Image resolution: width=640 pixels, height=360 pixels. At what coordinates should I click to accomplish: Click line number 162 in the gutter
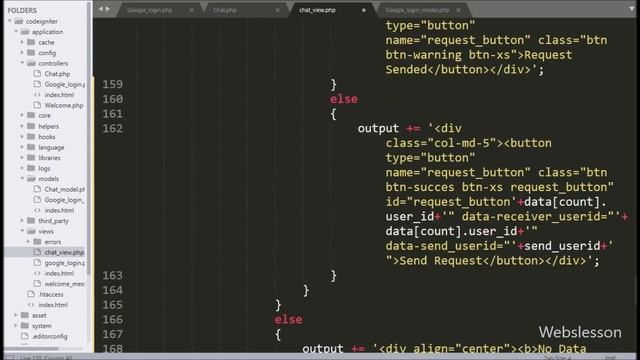pyautogui.click(x=113, y=129)
